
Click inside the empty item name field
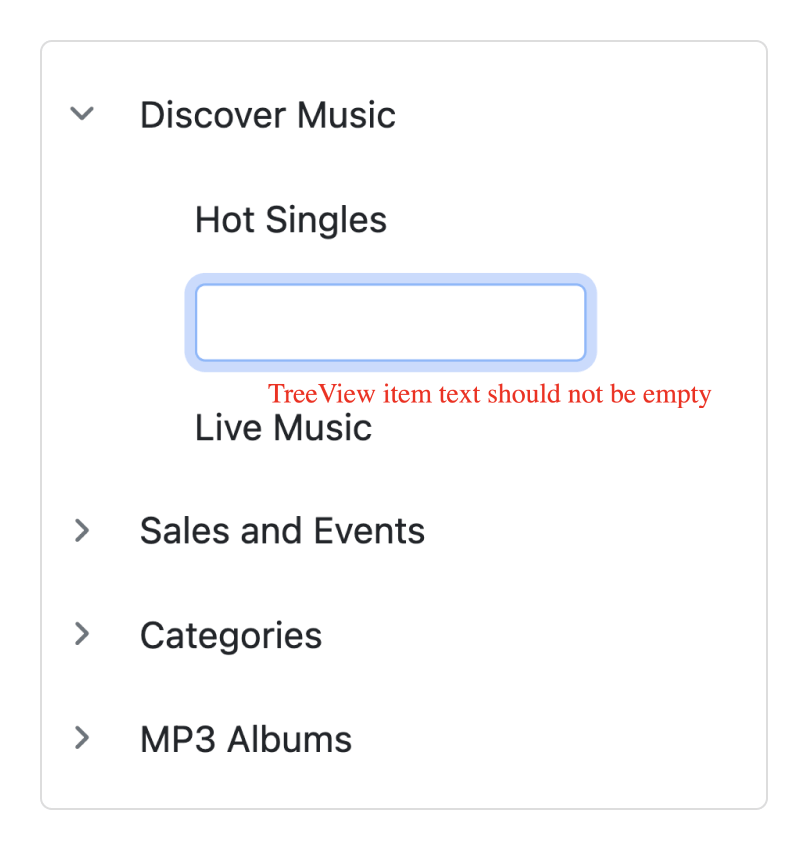(x=391, y=322)
